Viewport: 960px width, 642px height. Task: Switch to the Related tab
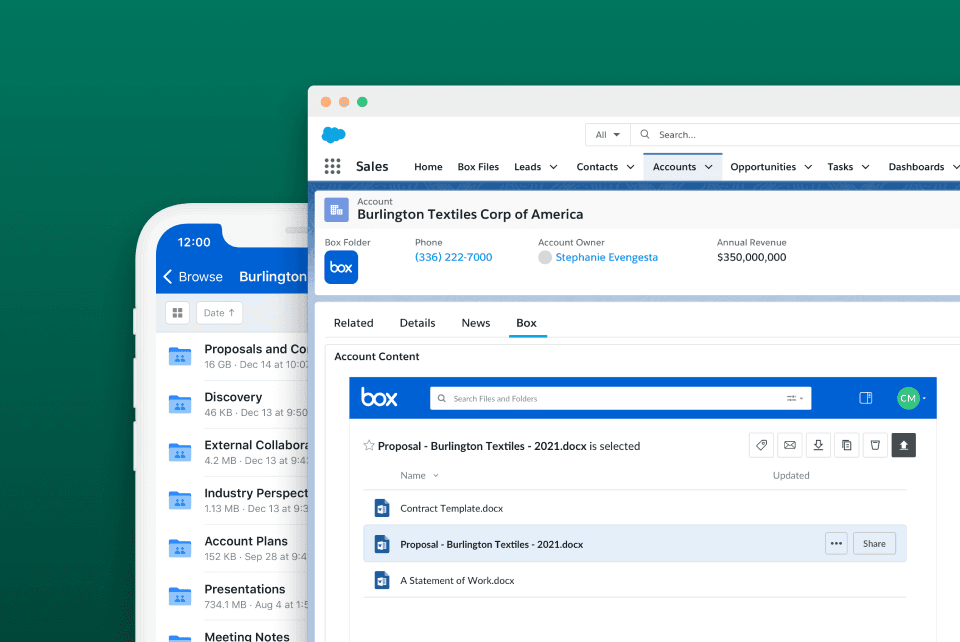click(353, 323)
